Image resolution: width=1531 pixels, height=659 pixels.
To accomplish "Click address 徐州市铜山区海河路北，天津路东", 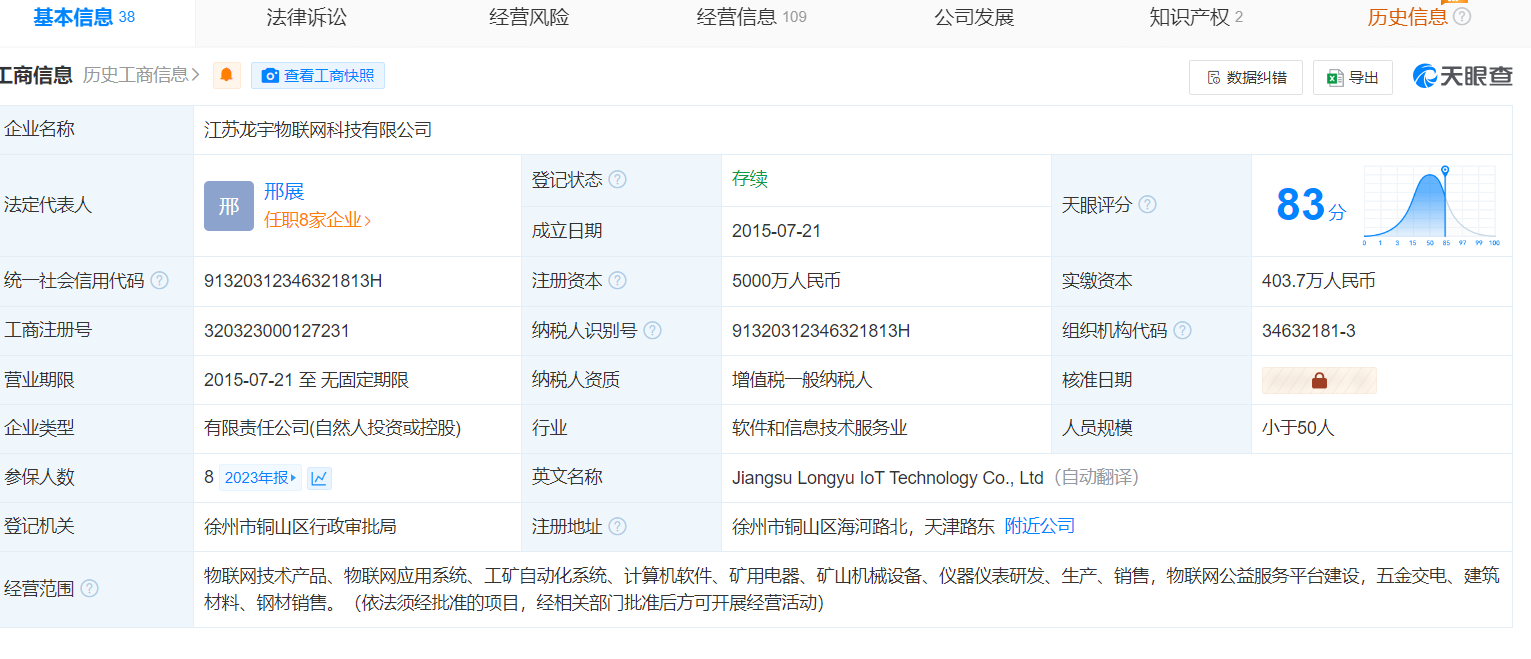I will [863, 527].
